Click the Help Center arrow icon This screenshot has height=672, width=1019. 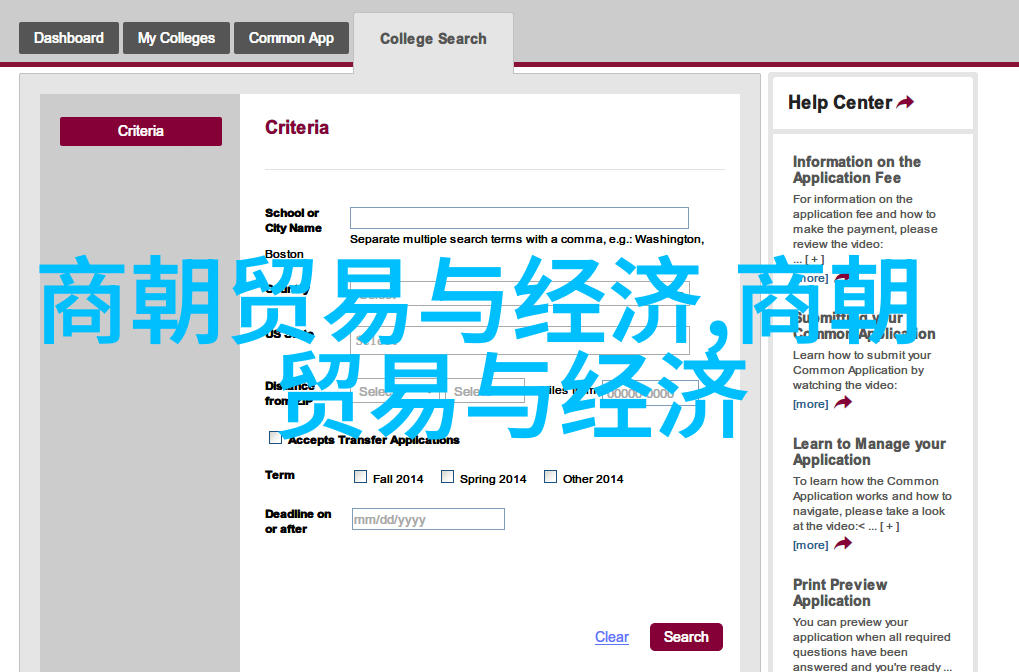coord(905,102)
